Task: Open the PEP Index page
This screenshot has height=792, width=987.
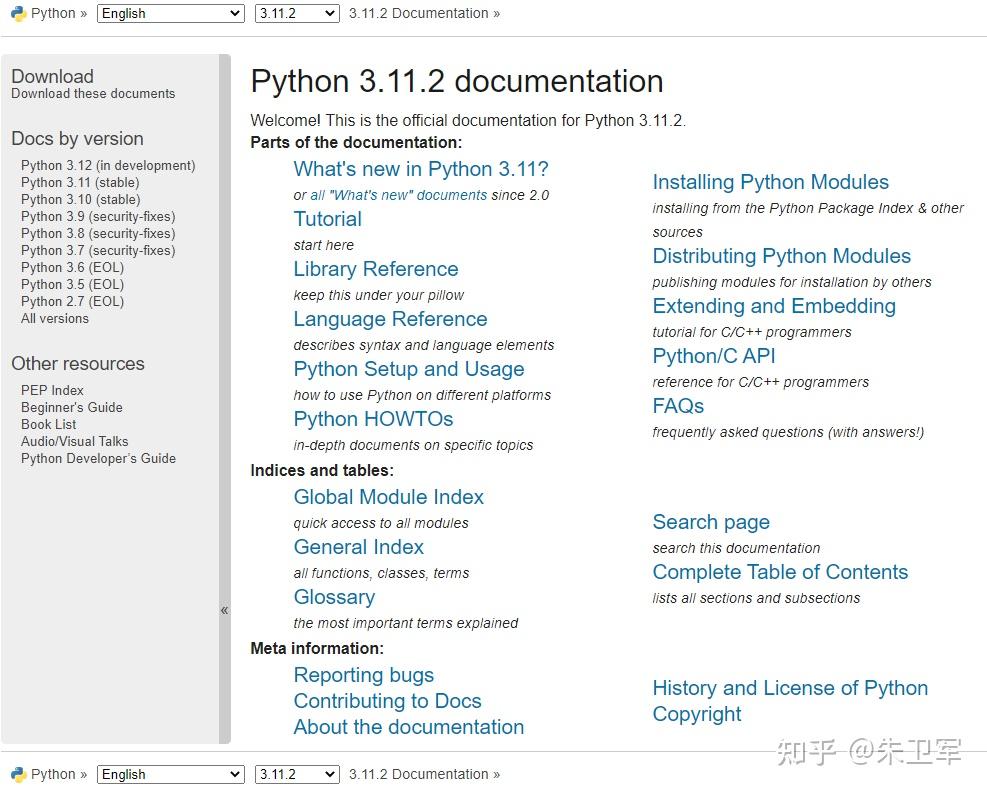Action: point(52,390)
